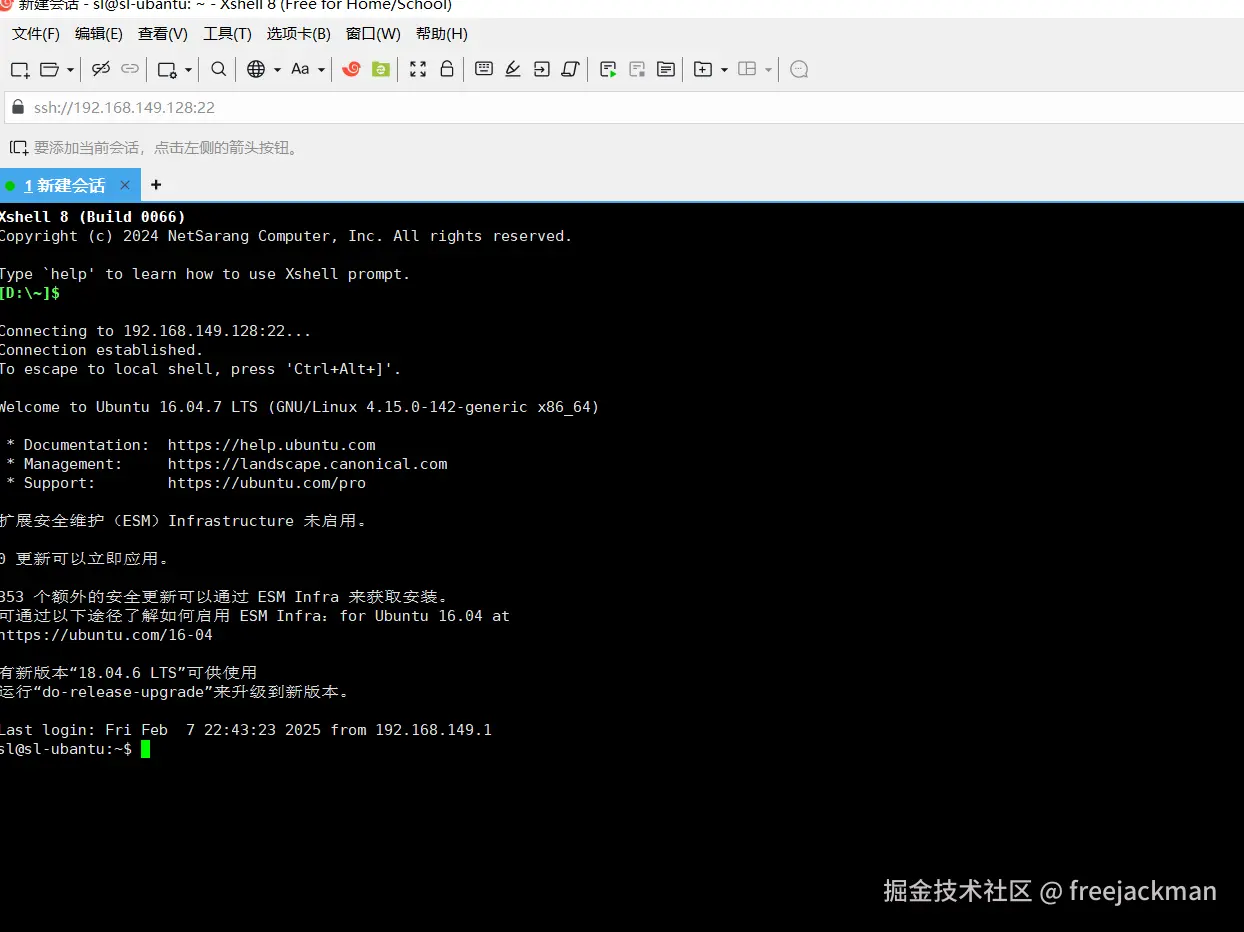
Task: Launch Xmanager via the red swirl icon
Action: coord(351,69)
